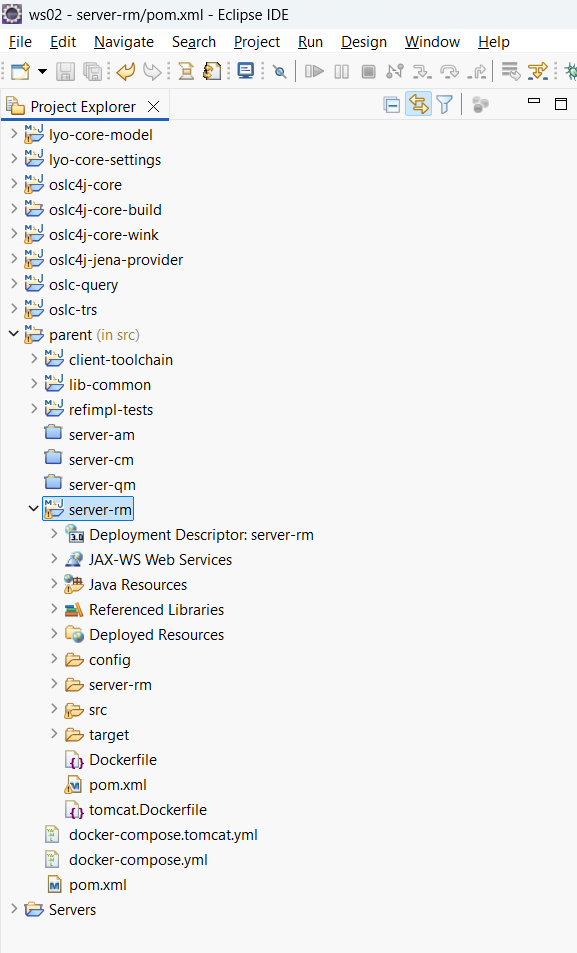
Task: Open the Navigate menu
Action: pyautogui.click(x=124, y=42)
